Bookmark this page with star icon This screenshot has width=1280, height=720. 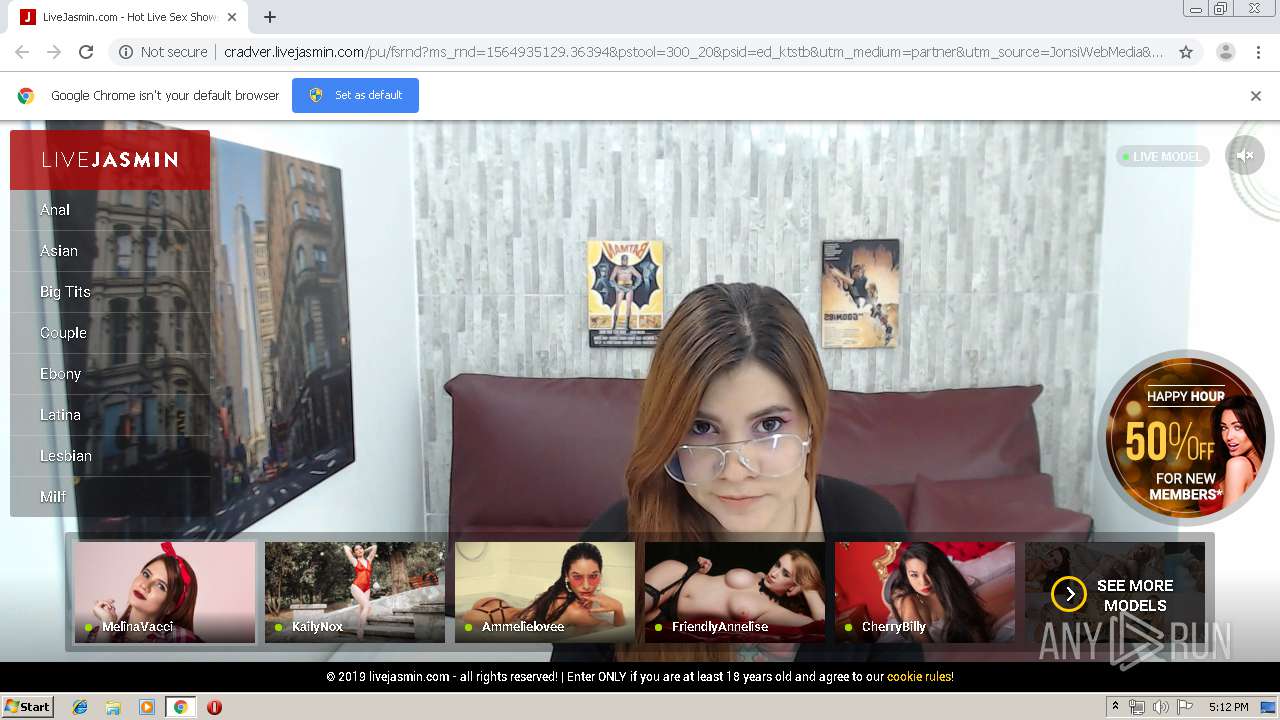point(1186,52)
